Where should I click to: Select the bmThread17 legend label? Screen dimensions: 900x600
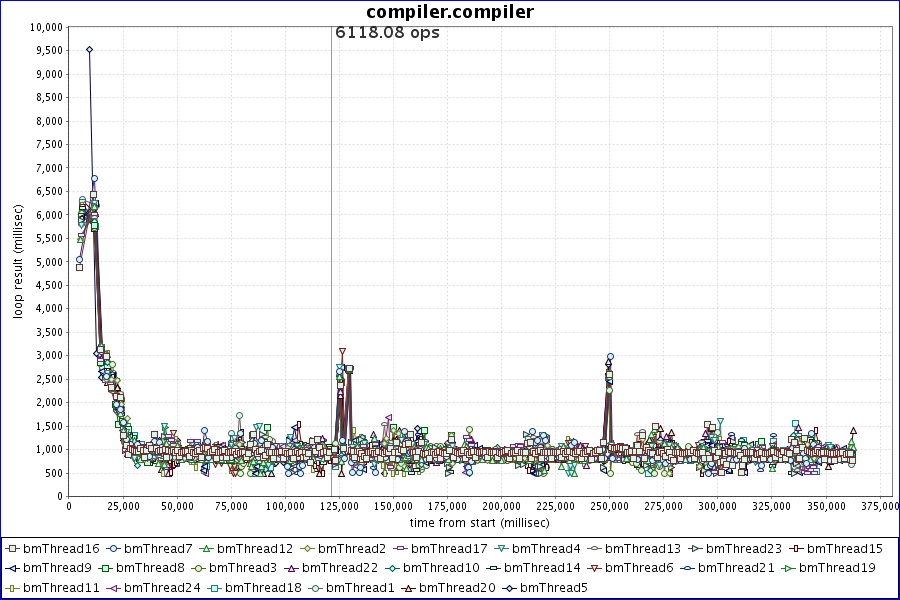click(x=449, y=549)
